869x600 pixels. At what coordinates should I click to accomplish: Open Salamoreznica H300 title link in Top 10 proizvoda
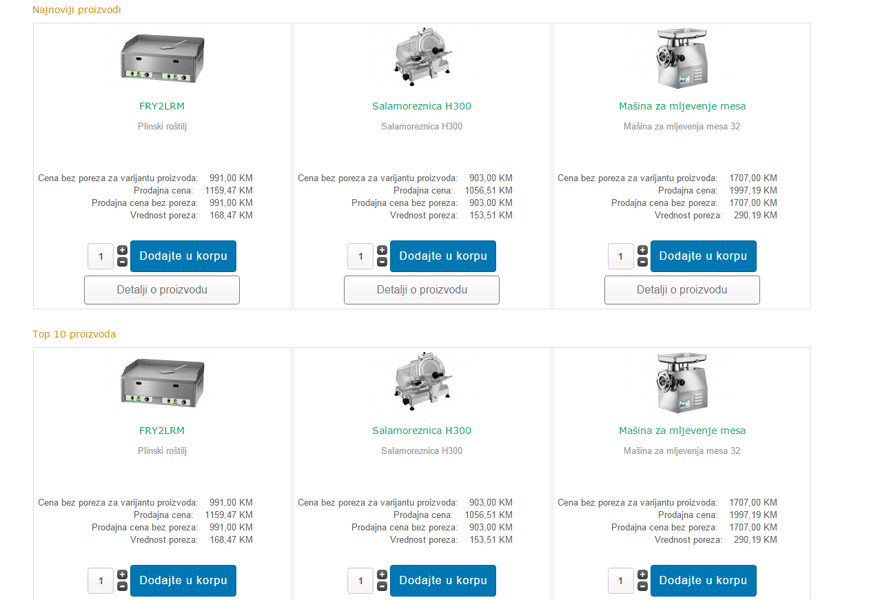422,430
